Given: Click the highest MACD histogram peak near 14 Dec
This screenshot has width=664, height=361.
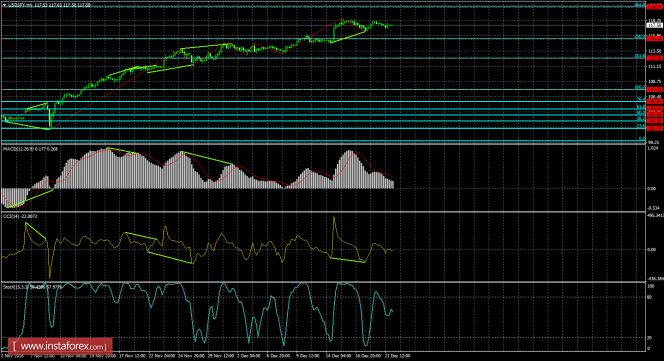Looking at the screenshot, I should pos(349,151).
